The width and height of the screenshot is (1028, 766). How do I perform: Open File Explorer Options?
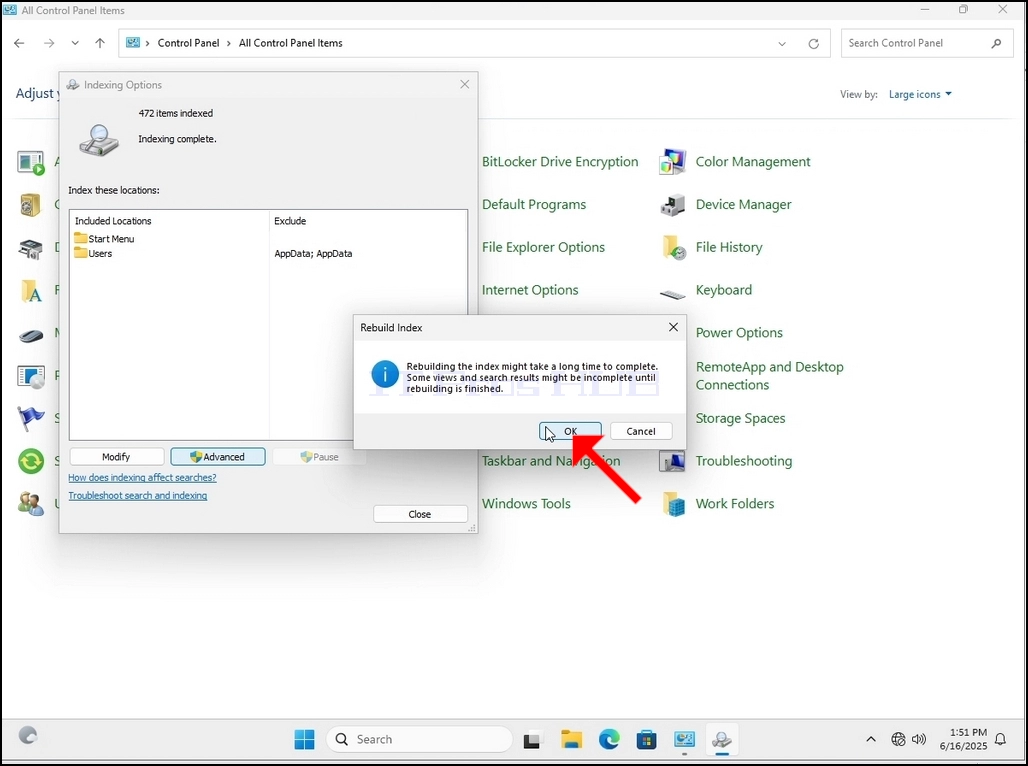tap(543, 247)
